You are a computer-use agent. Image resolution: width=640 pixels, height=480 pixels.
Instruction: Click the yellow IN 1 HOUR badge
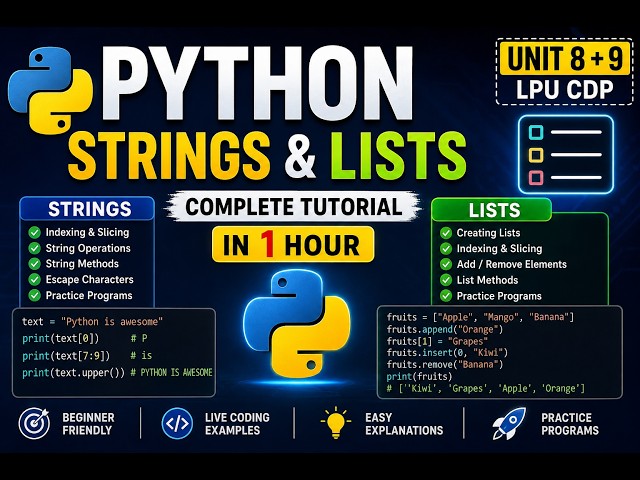[293, 244]
